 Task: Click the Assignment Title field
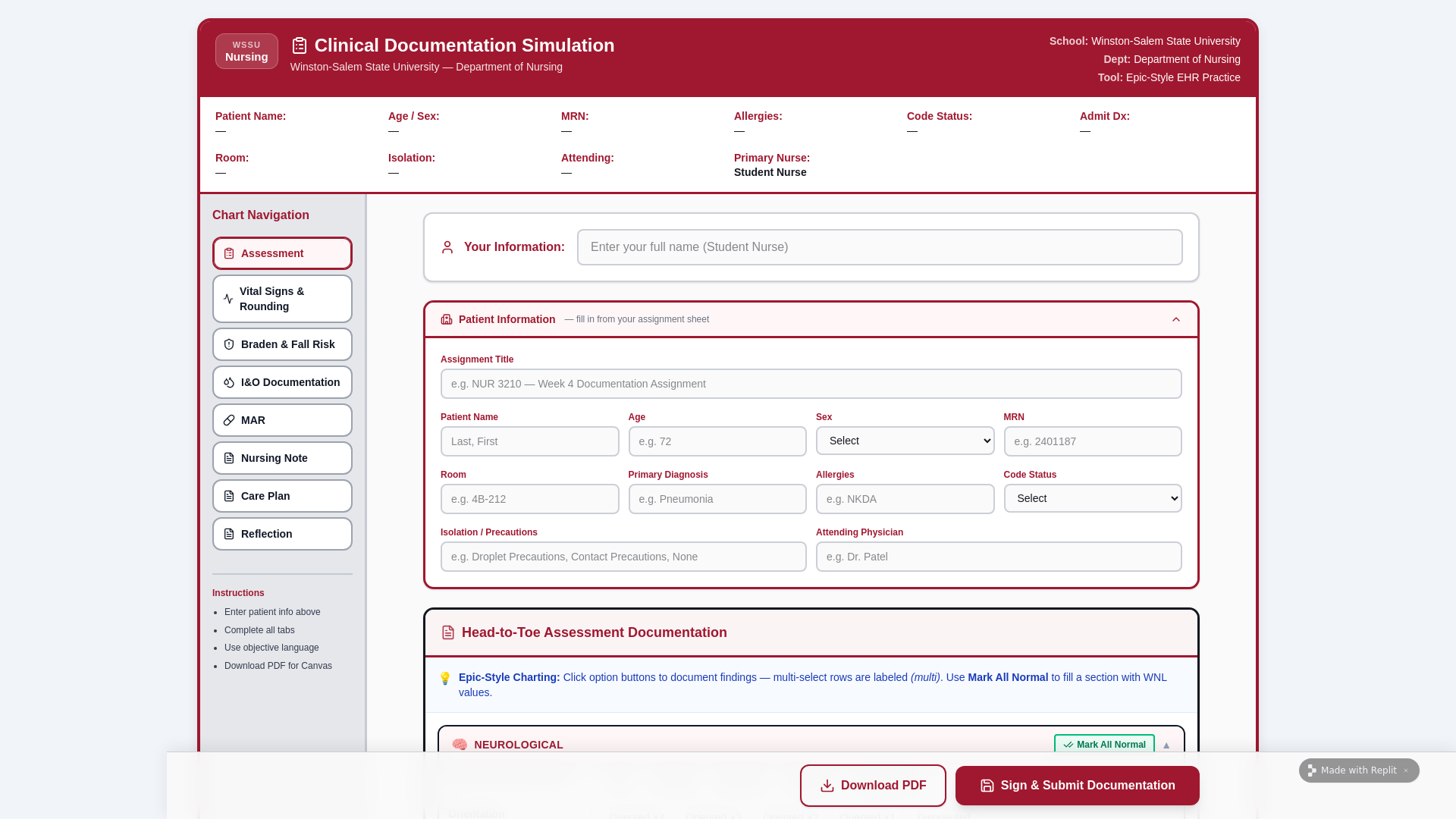[811, 384]
